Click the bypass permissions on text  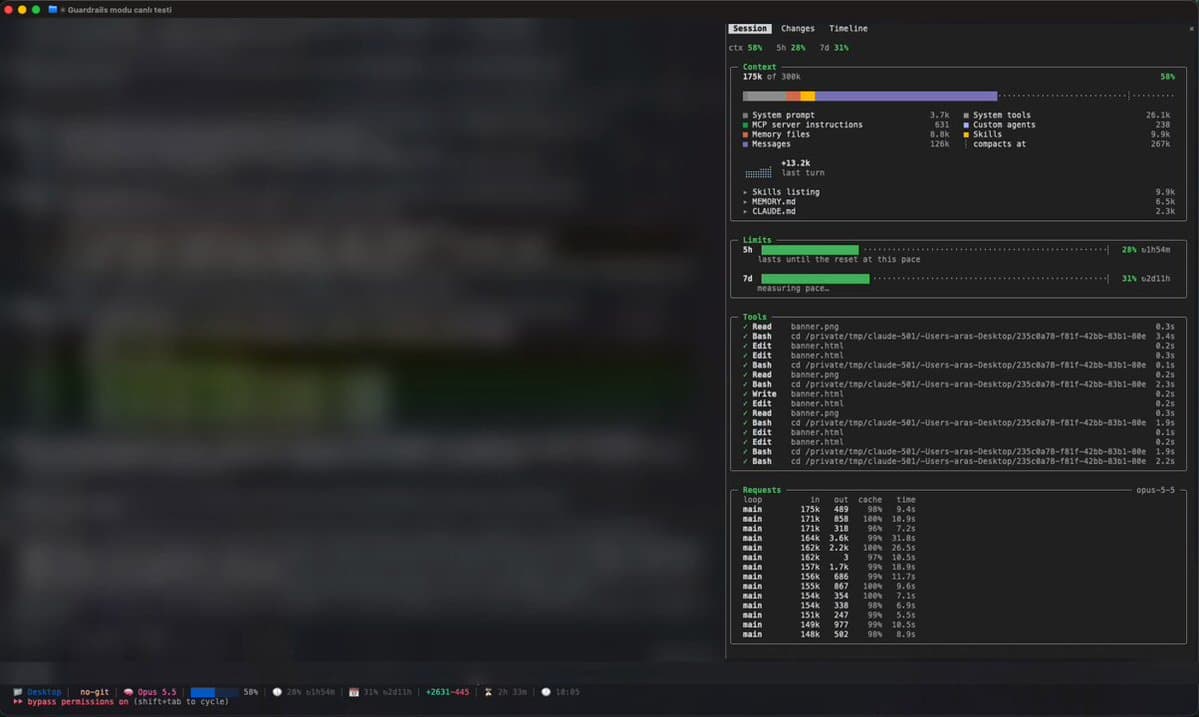pos(78,702)
